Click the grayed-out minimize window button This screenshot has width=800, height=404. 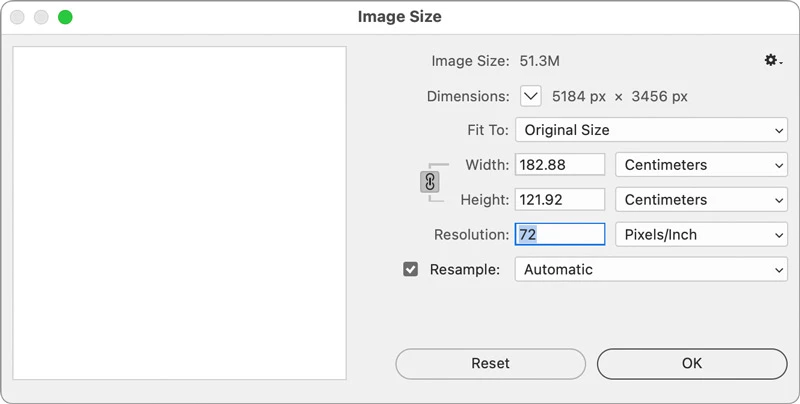pyautogui.click(x=41, y=17)
